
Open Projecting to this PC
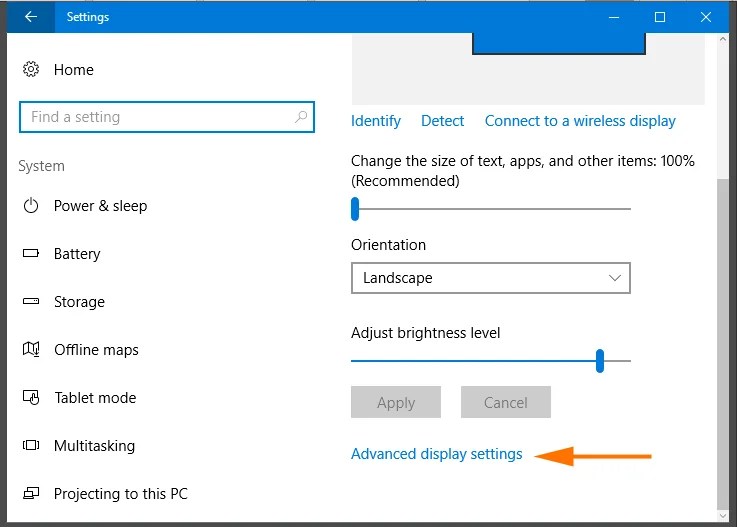pos(121,494)
